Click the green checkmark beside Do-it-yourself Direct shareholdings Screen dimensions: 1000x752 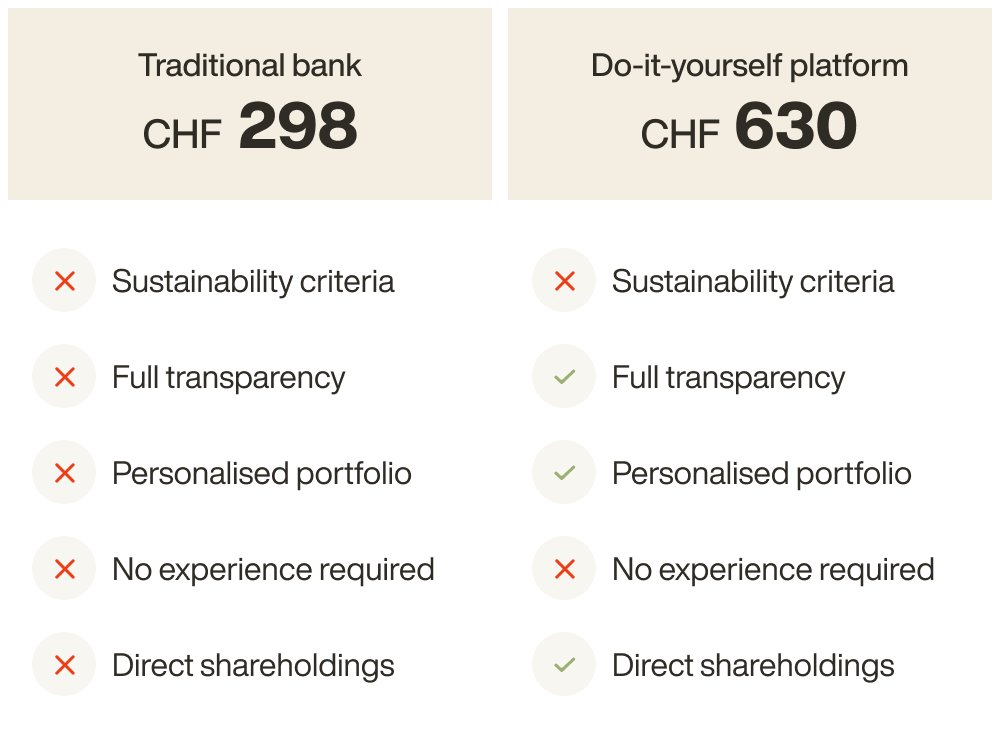564,665
